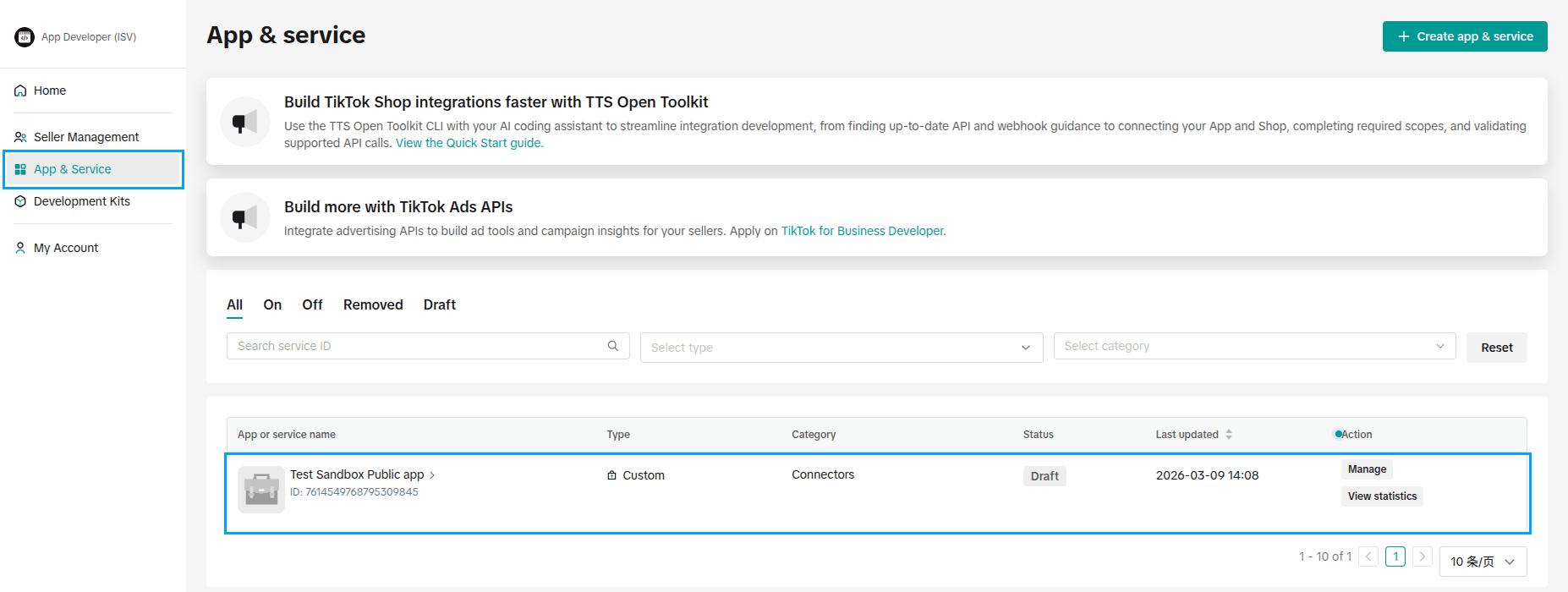Viewport: 1568px width, 592px height.
Task: Click the megaphone icon beside TTS Open Toolkit
Action: [x=245, y=122]
